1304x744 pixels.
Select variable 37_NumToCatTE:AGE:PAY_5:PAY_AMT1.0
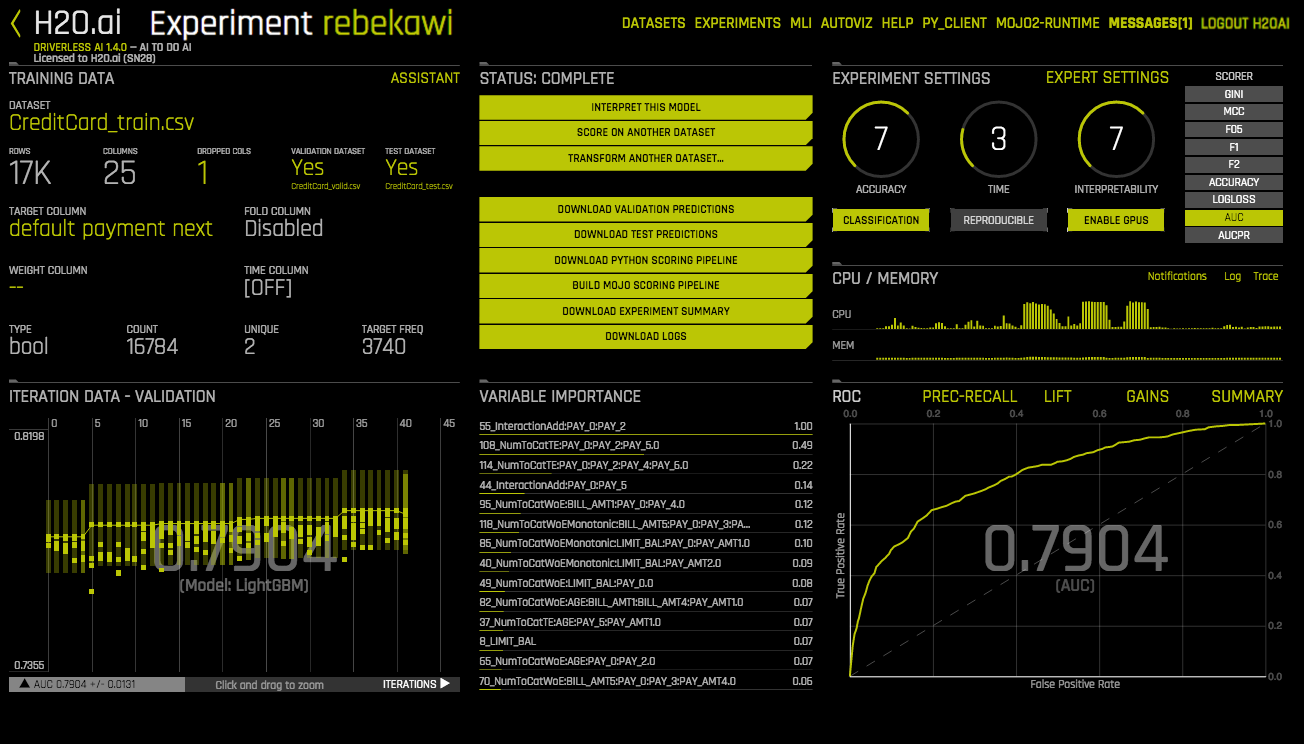click(646, 622)
